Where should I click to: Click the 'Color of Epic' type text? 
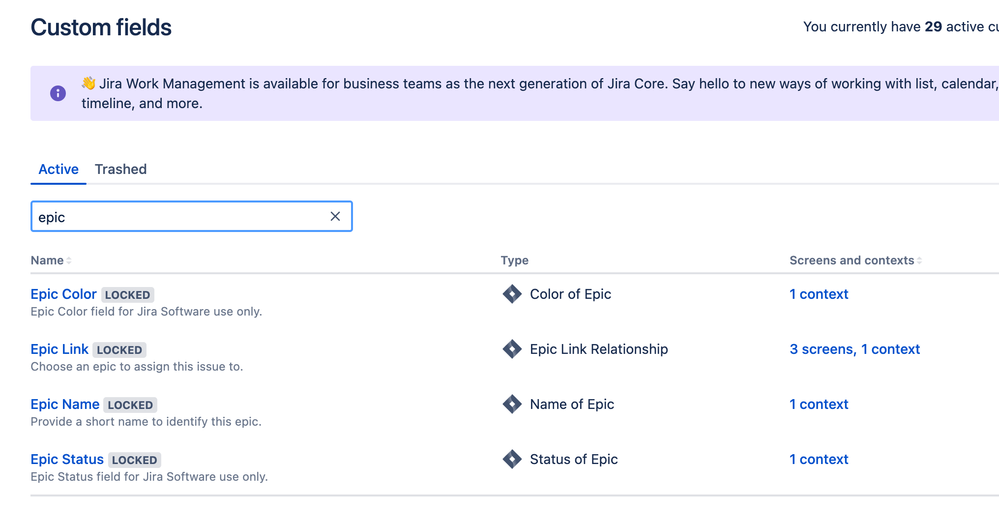coord(570,294)
